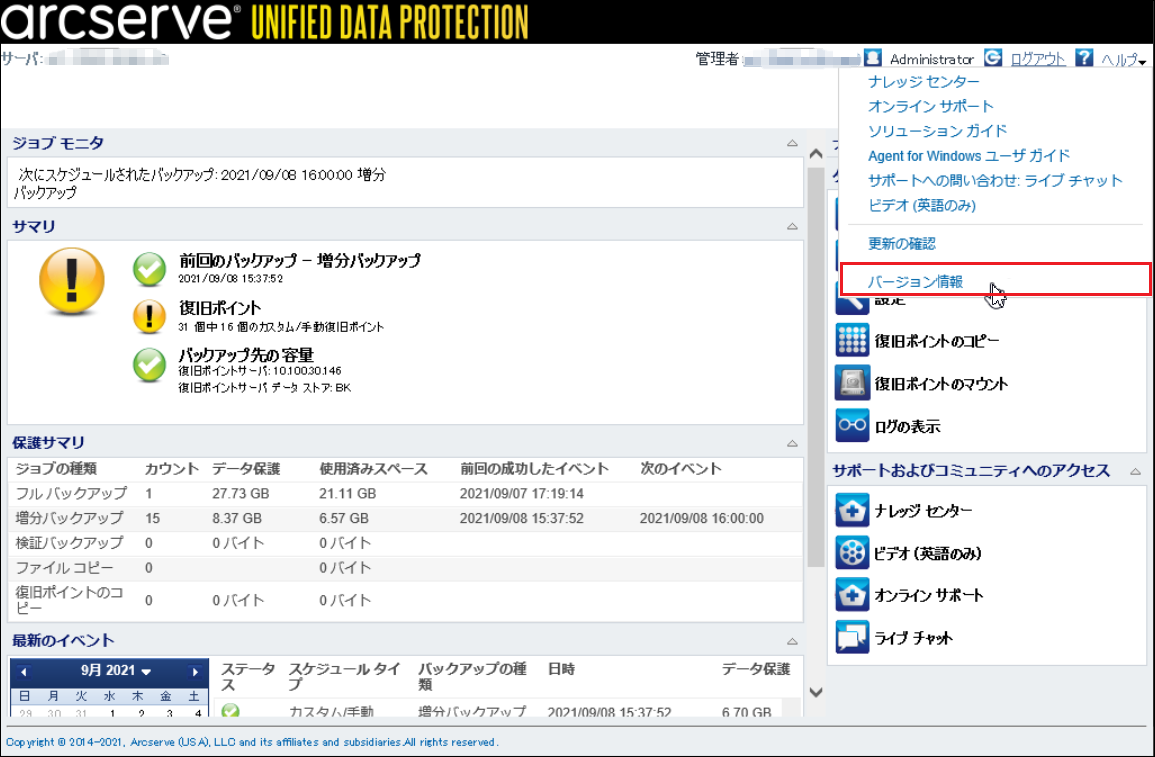Image resolution: width=1155 pixels, height=757 pixels.
Task: Go to the previous month in the calendar
Action: [24, 672]
